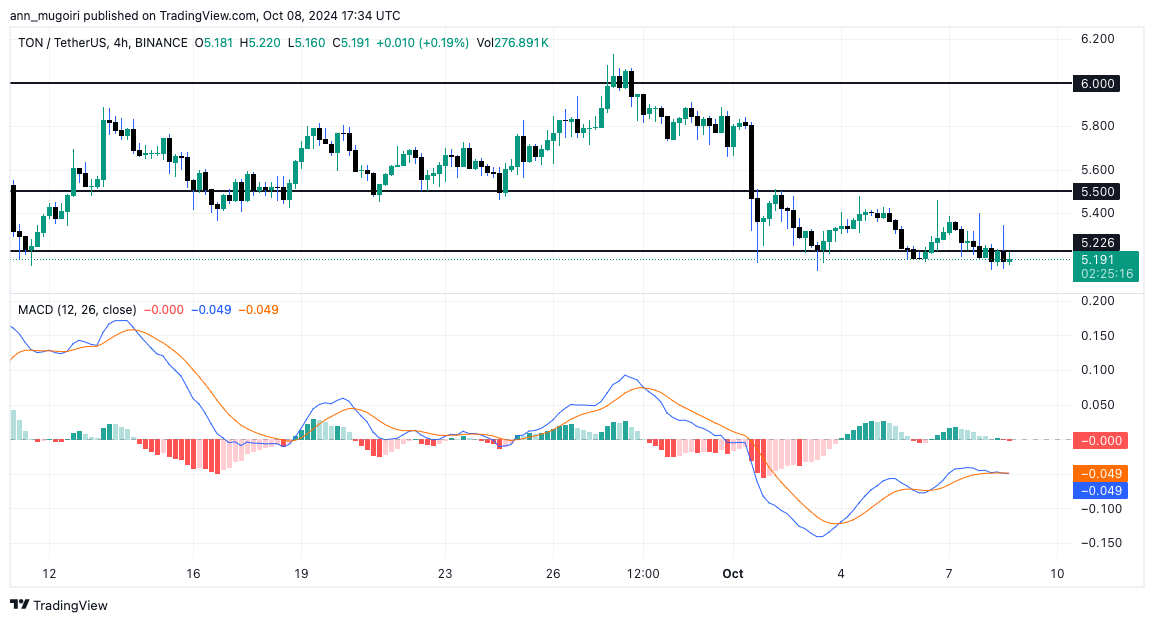Click the 'Oct' month label on time axis

733,573
